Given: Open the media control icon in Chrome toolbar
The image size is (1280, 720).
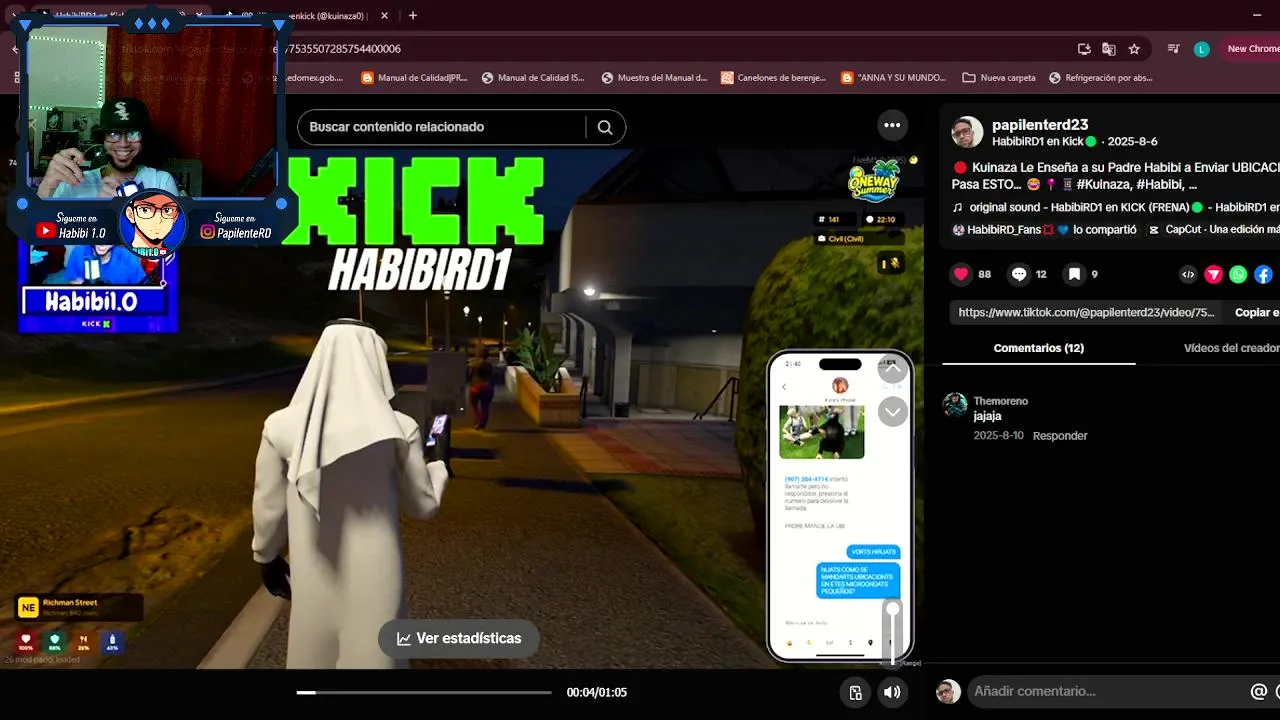Looking at the screenshot, I should (1174, 49).
